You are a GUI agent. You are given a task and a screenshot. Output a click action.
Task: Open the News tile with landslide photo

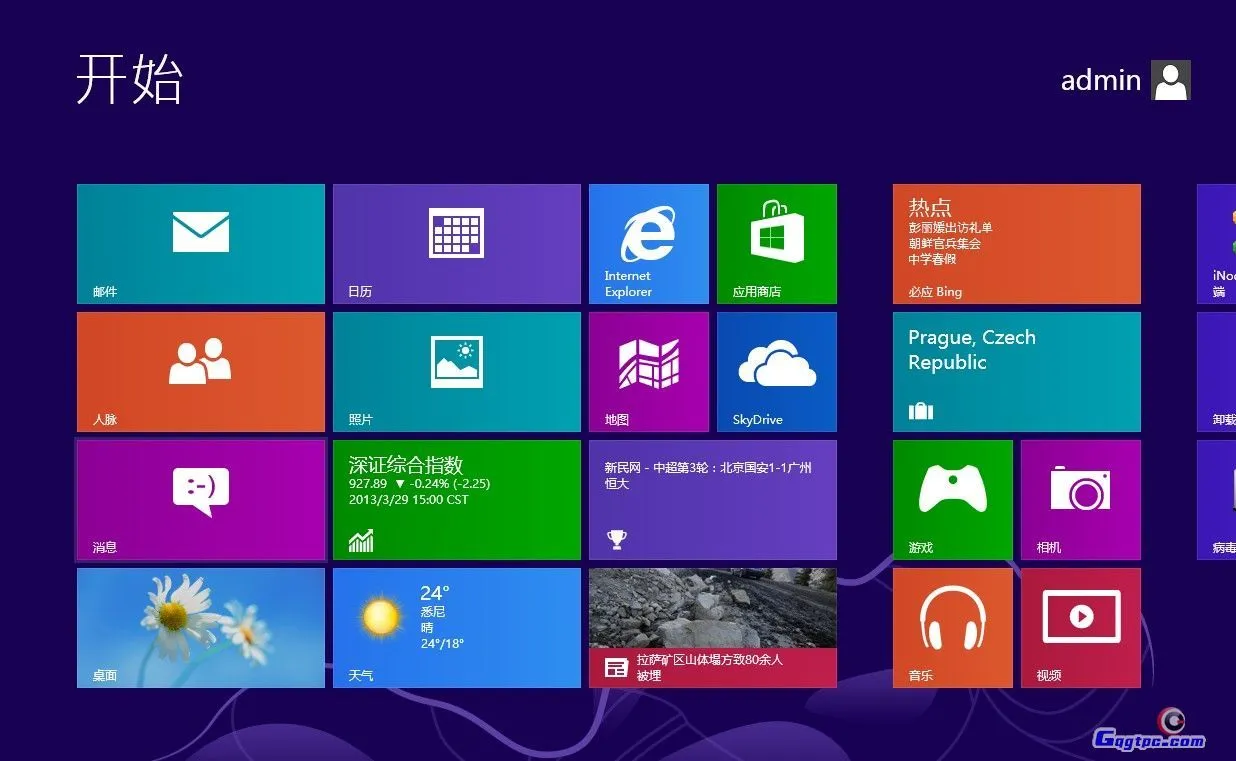[712, 627]
